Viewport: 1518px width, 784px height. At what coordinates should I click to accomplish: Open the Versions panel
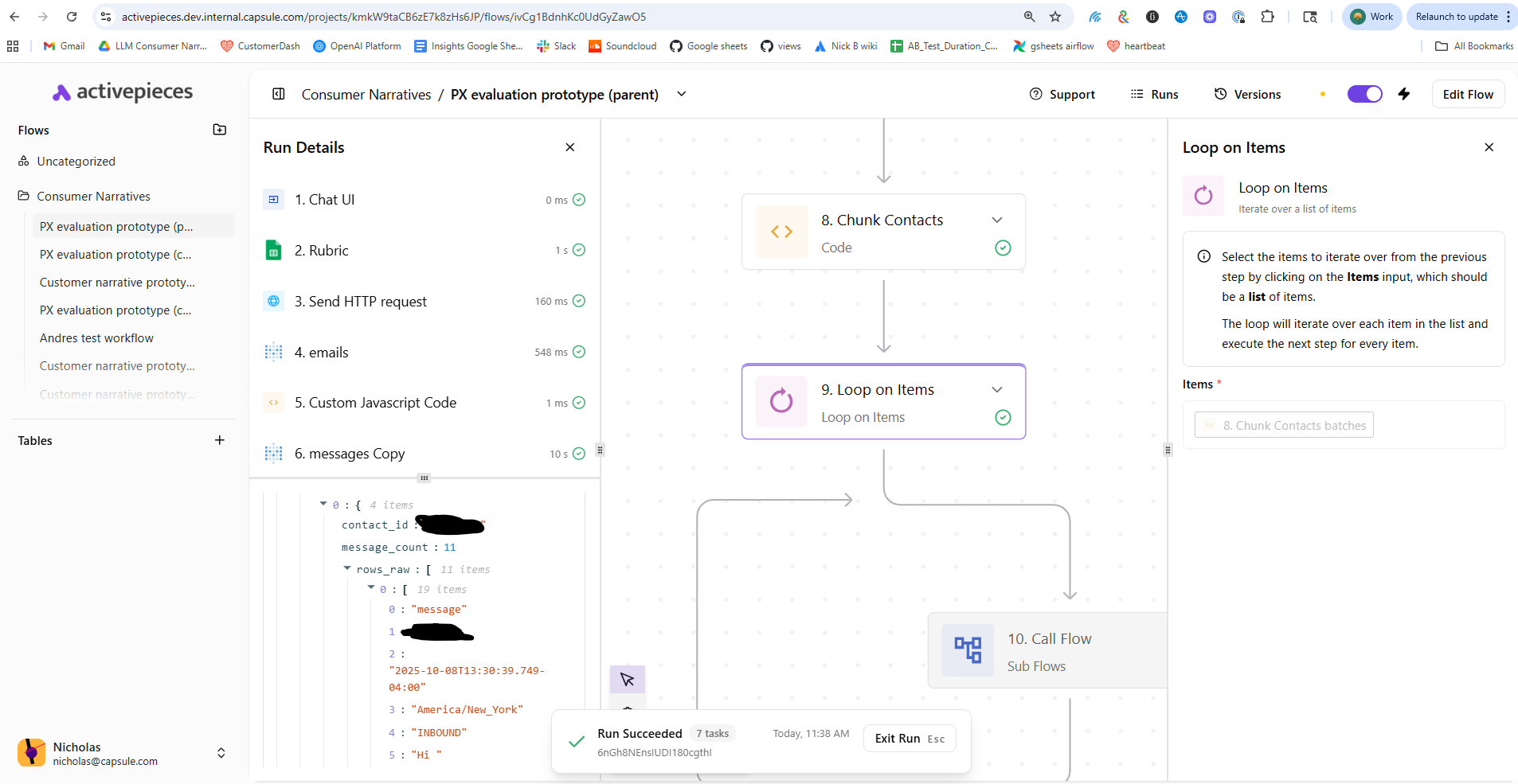[x=1247, y=94]
